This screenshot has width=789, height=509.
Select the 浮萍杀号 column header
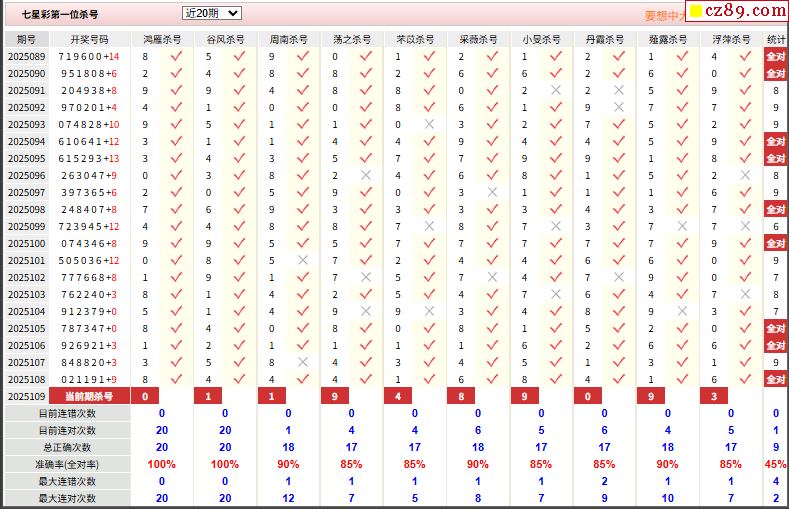pos(731,39)
